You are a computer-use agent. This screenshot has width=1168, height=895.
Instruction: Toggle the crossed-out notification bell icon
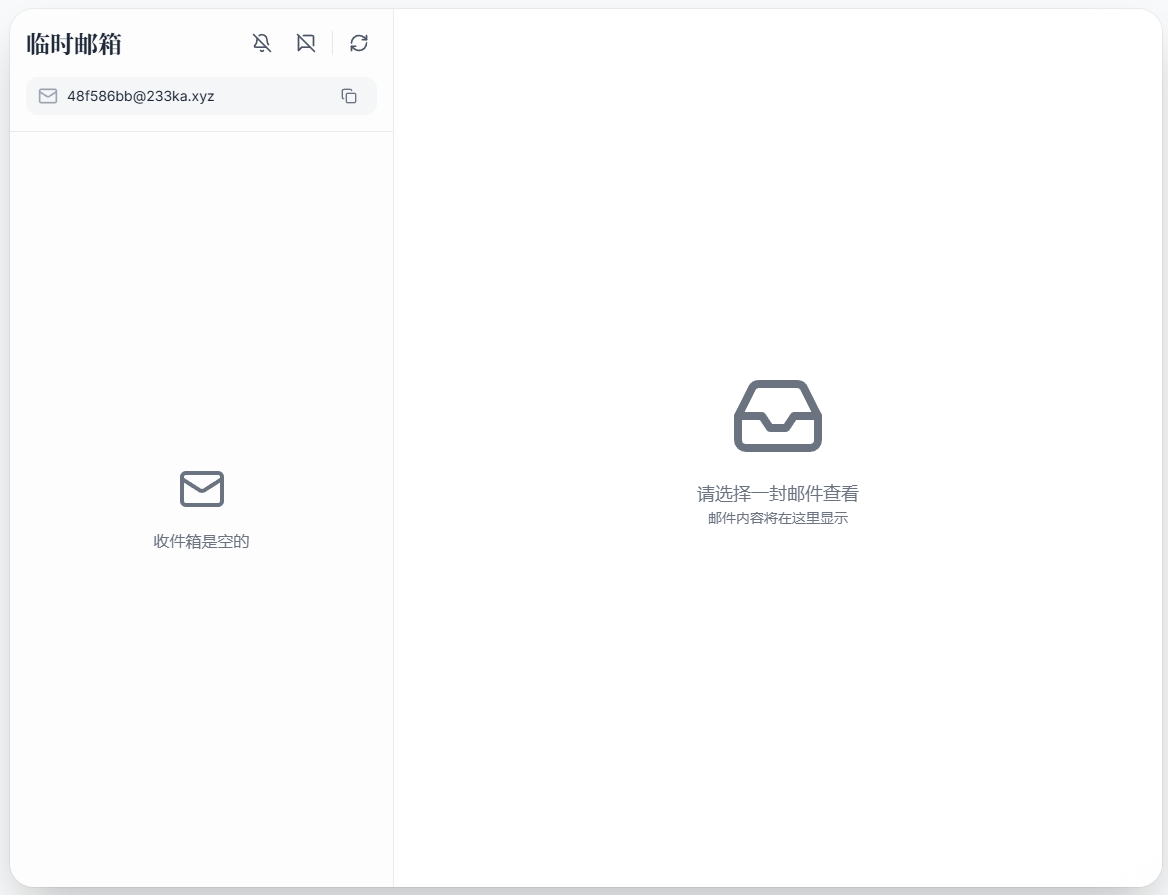click(x=261, y=43)
